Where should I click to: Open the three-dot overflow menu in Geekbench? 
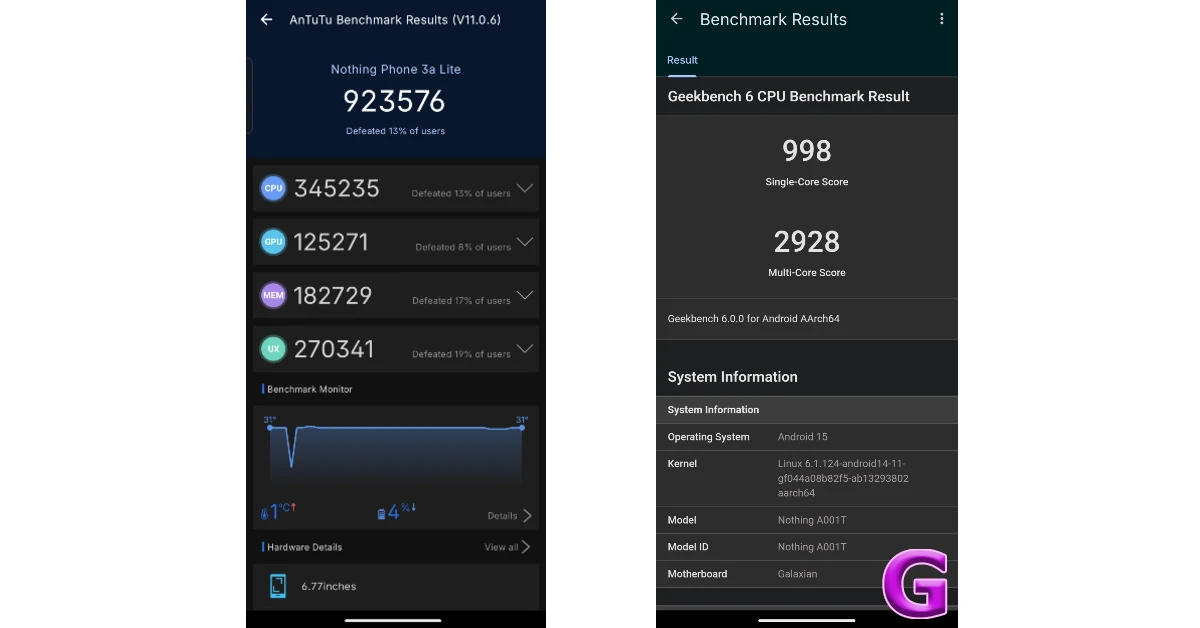point(941,19)
